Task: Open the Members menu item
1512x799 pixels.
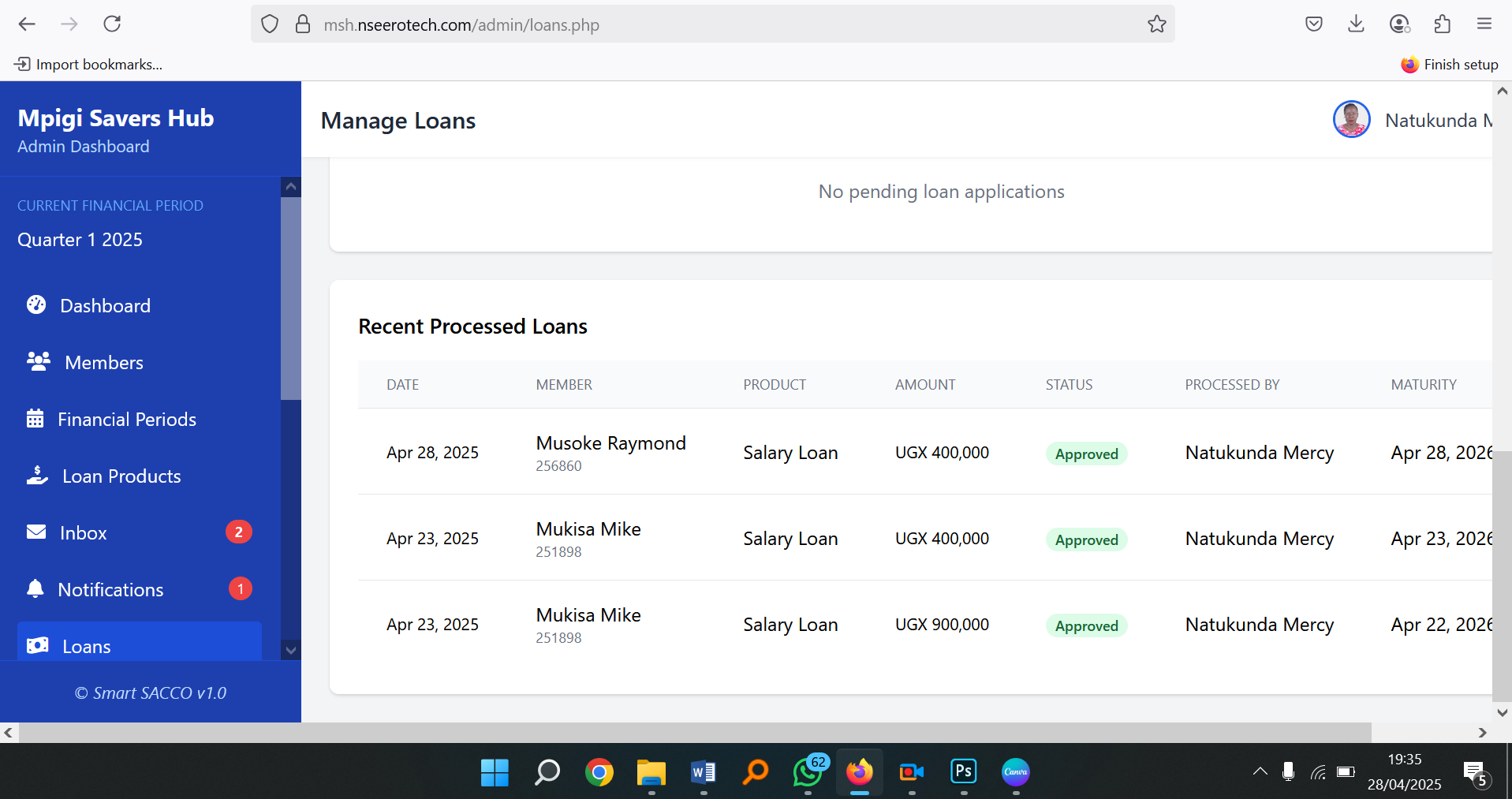Action: 104,363
